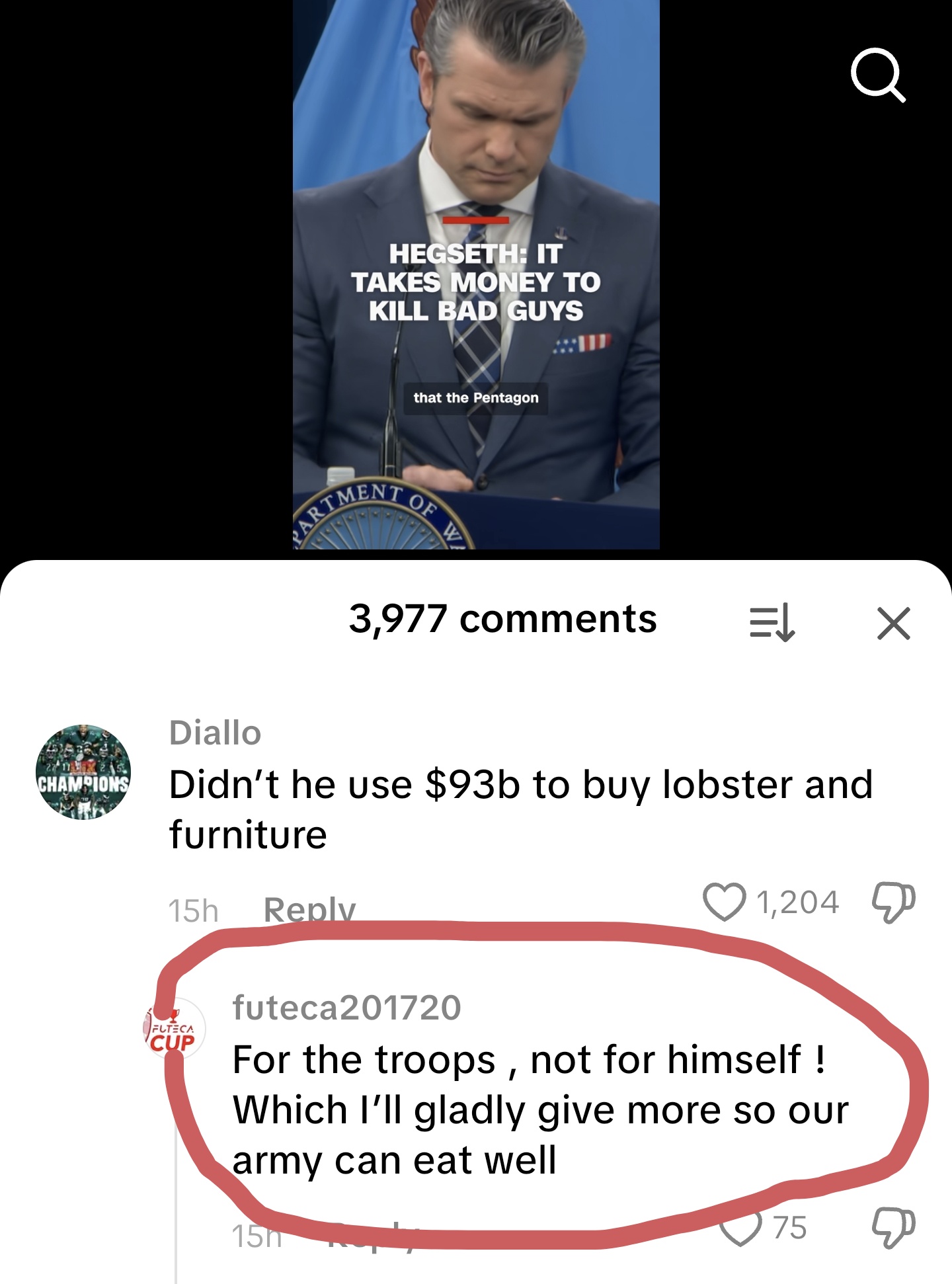Like Diallo's comment with the heart
952x1284 pixels.
pos(725,903)
